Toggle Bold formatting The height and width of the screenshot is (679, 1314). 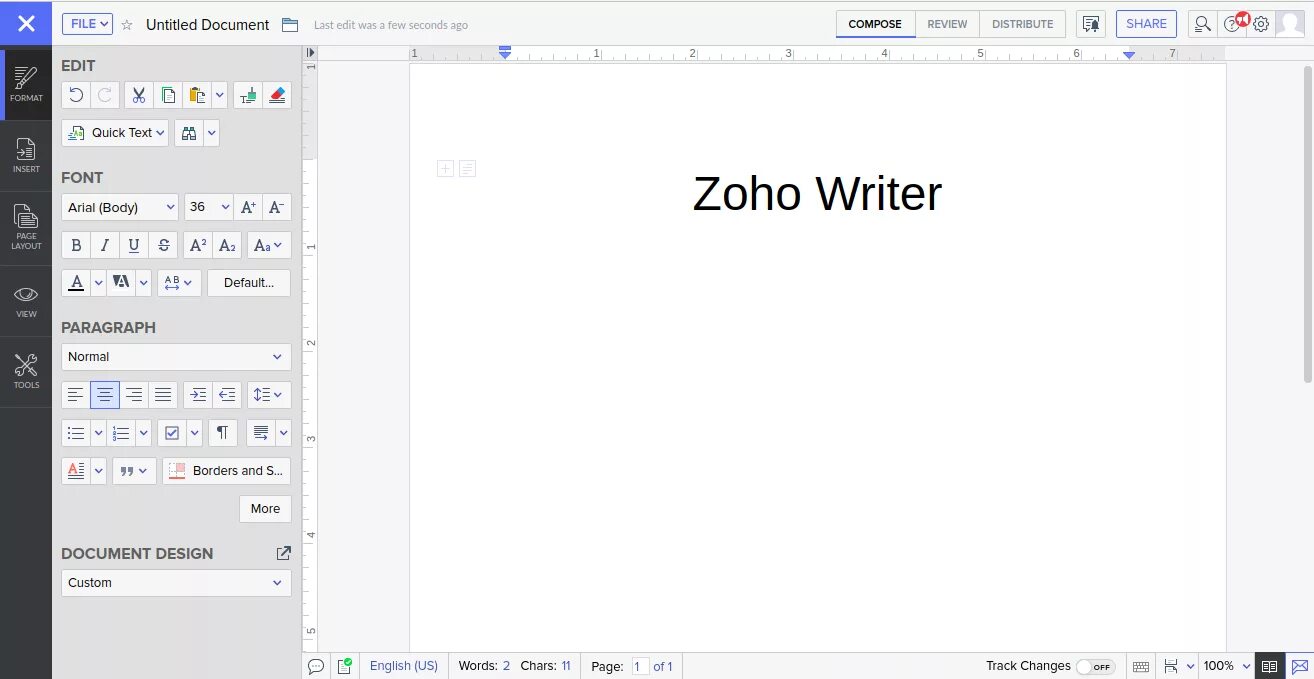coord(76,245)
